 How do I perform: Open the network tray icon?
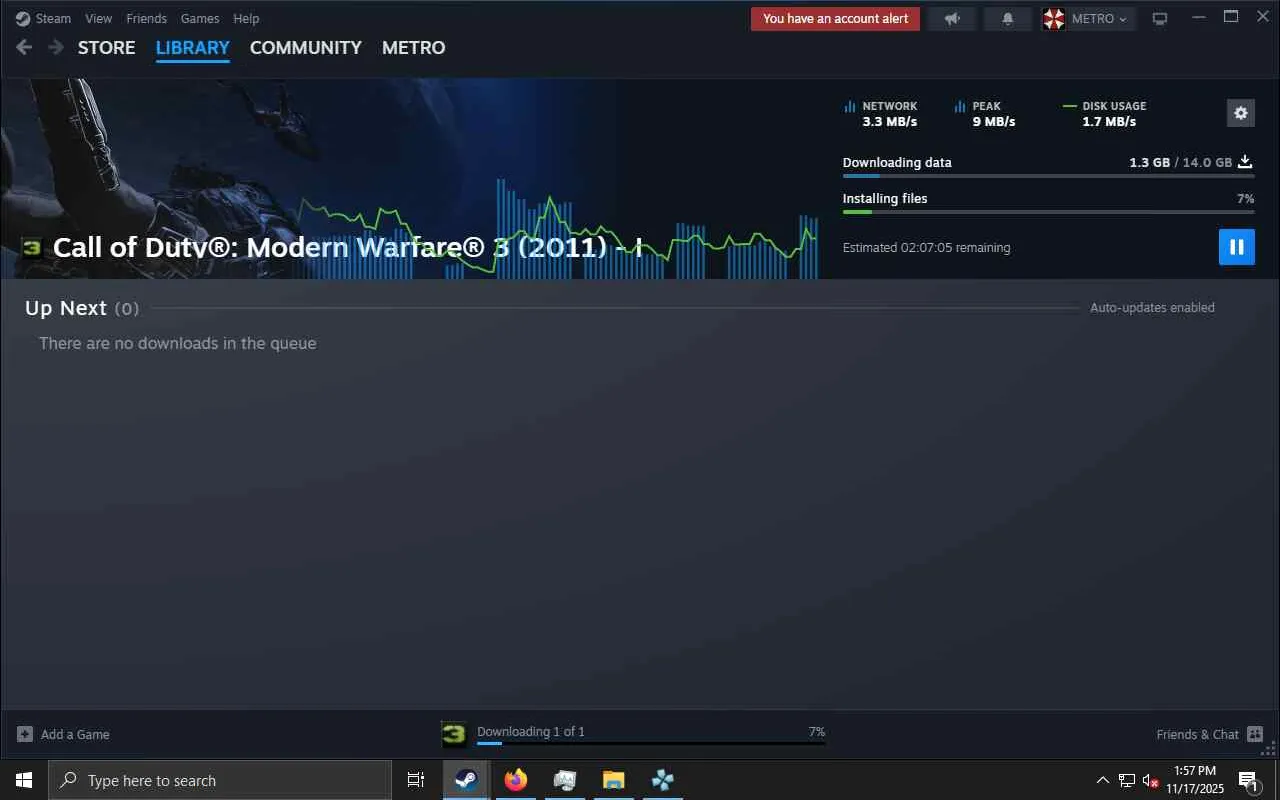1127,780
